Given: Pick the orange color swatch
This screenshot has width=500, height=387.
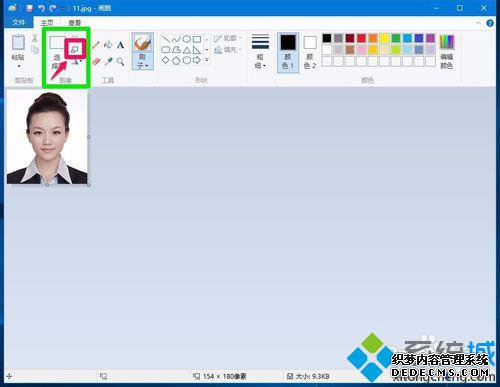Looking at the screenshot, I should (373, 38).
